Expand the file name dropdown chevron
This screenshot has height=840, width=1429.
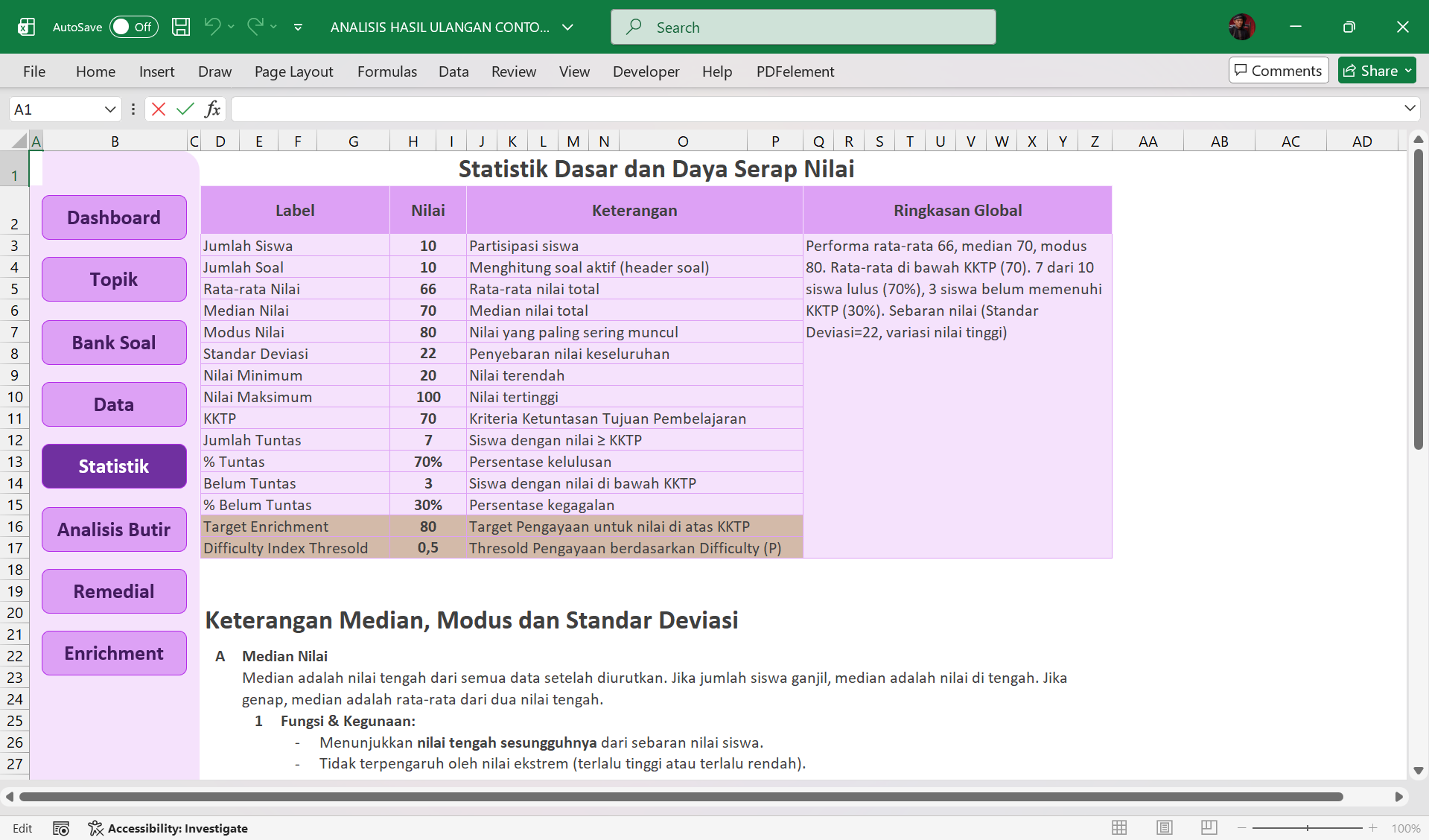(x=567, y=28)
